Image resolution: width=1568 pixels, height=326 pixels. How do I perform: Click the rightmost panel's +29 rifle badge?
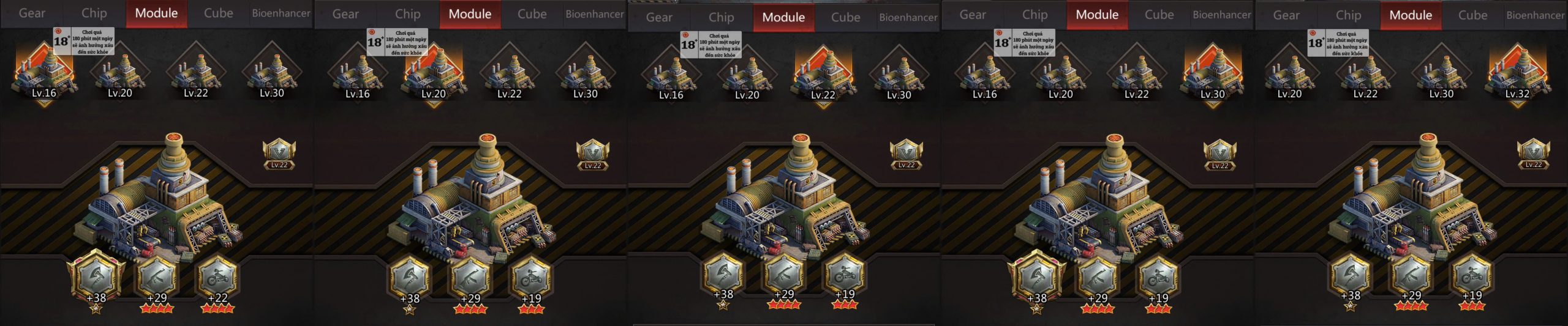click(x=1411, y=280)
